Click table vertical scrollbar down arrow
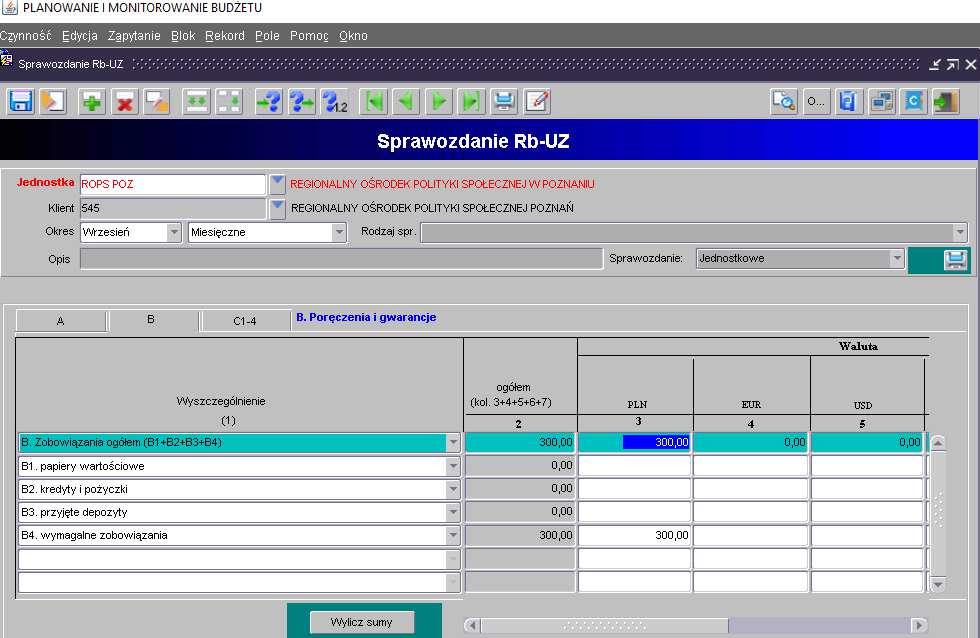 point(938,585)
